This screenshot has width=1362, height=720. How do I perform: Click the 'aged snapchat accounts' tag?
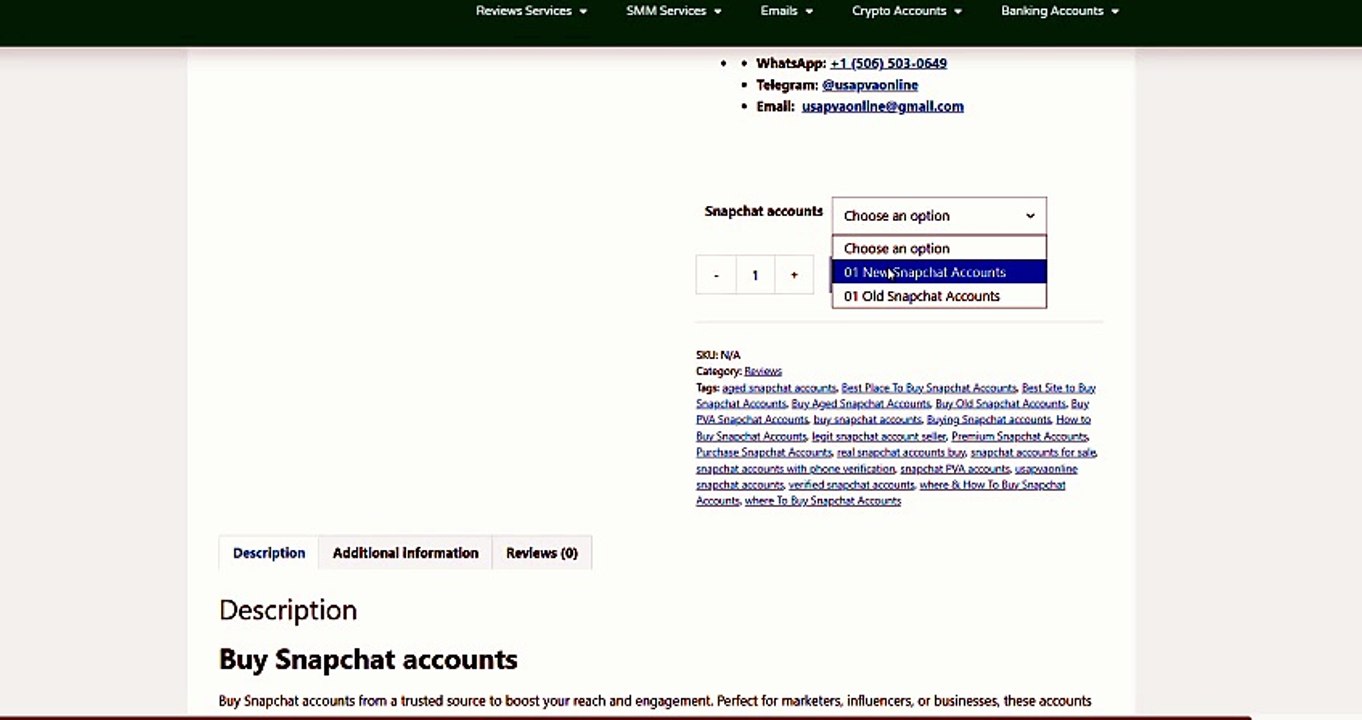coord(779,388)
